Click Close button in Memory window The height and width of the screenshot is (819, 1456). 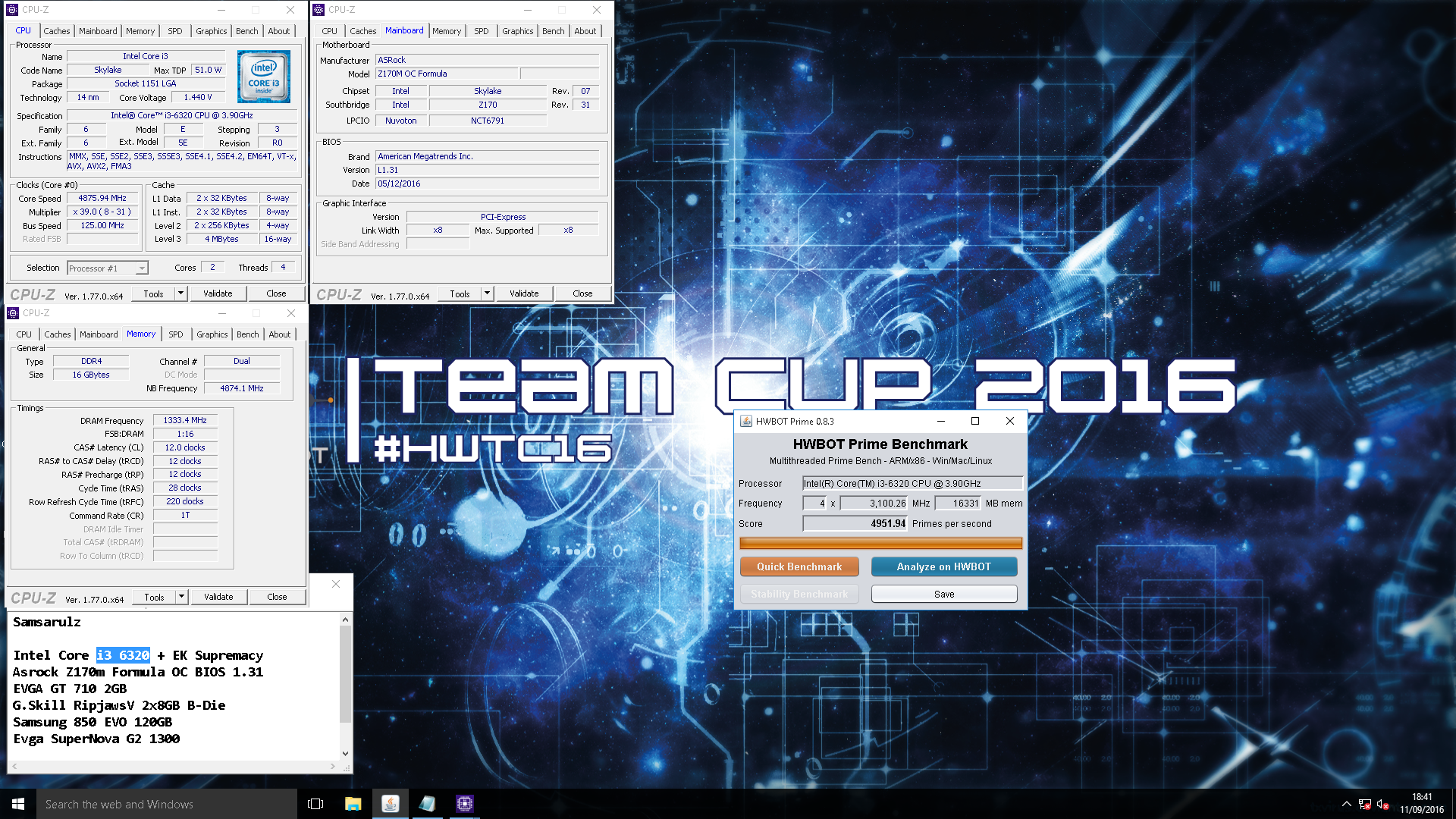pyautogui.click(x=277, y=597)
